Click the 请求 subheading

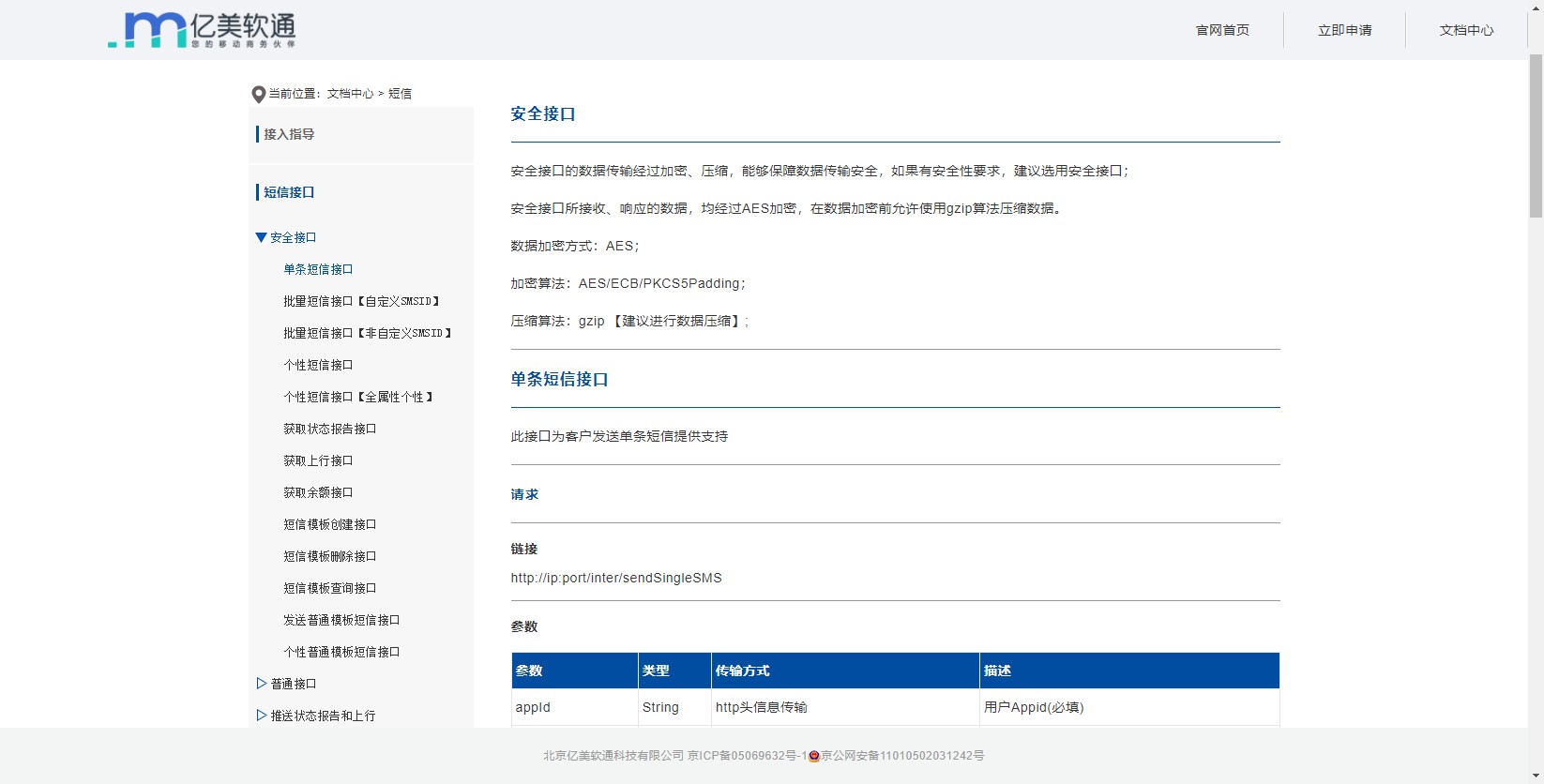524,494
